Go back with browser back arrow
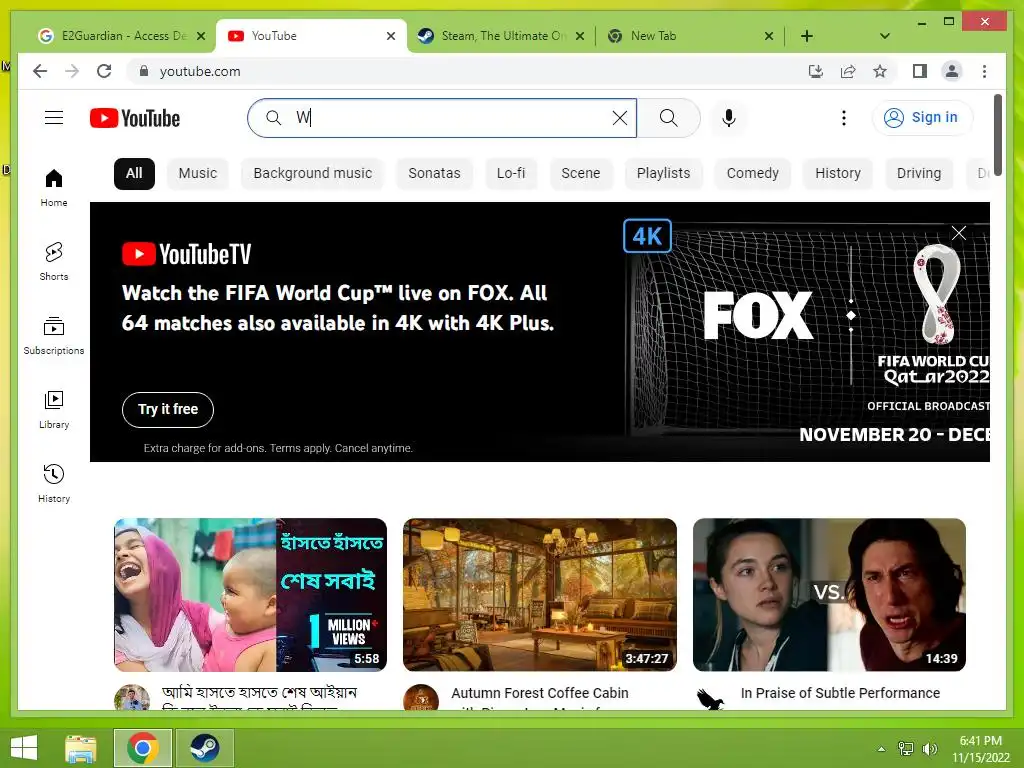 click(40, 71)
